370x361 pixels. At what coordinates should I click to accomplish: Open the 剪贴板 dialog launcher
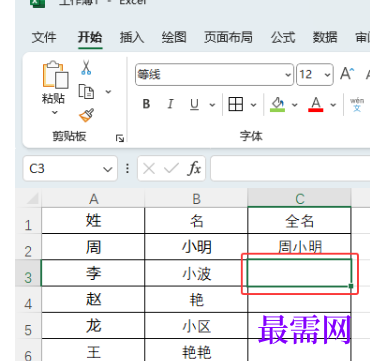pyautogui.click(x=120, y=138)
